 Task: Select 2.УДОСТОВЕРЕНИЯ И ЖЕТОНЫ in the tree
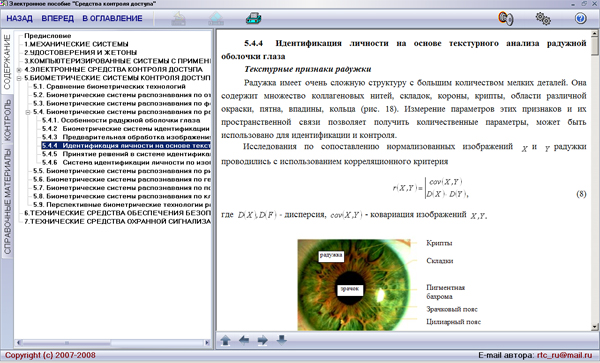pos(80,52)
